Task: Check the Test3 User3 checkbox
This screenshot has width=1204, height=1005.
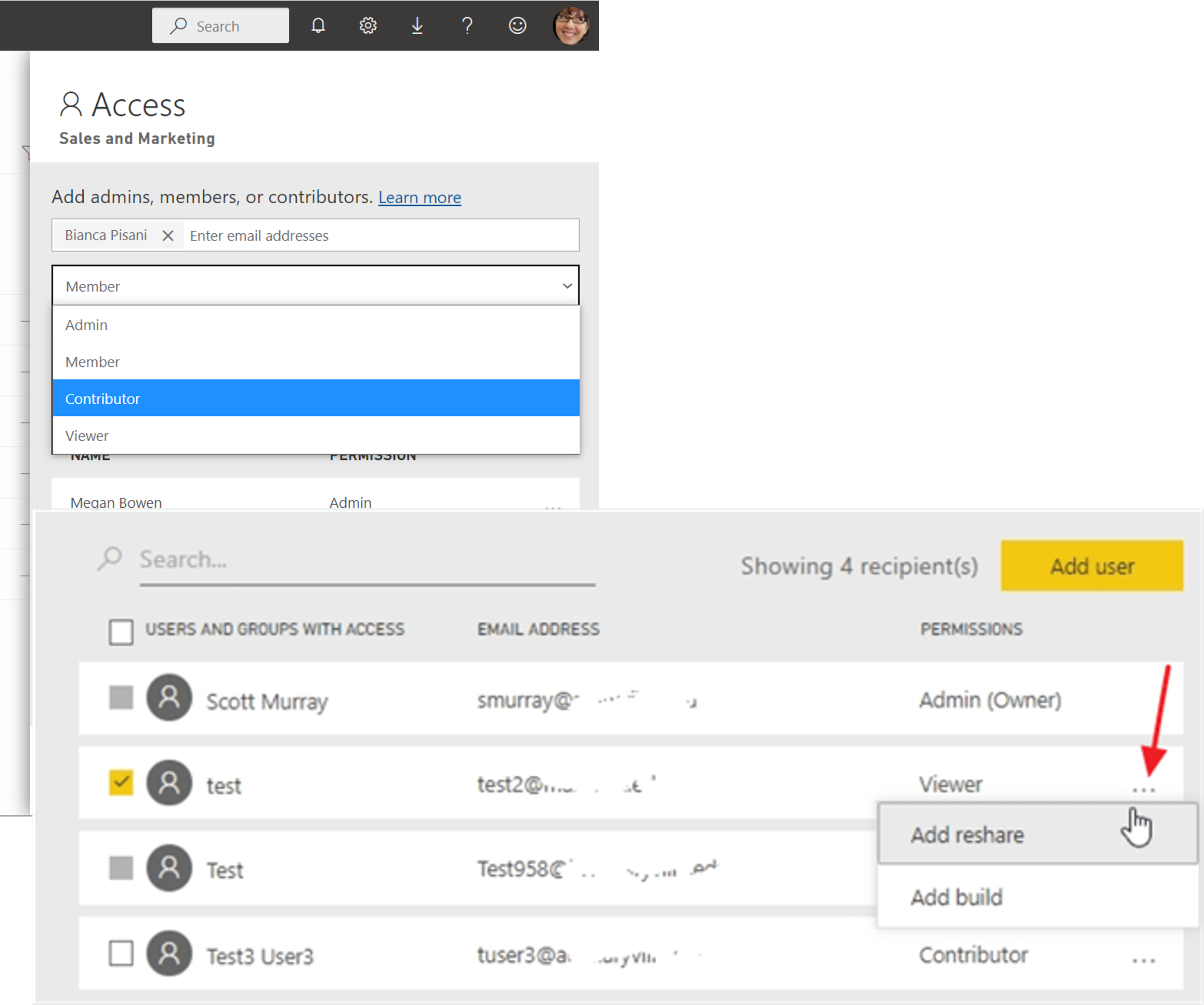Action: (x=121, y=953)
